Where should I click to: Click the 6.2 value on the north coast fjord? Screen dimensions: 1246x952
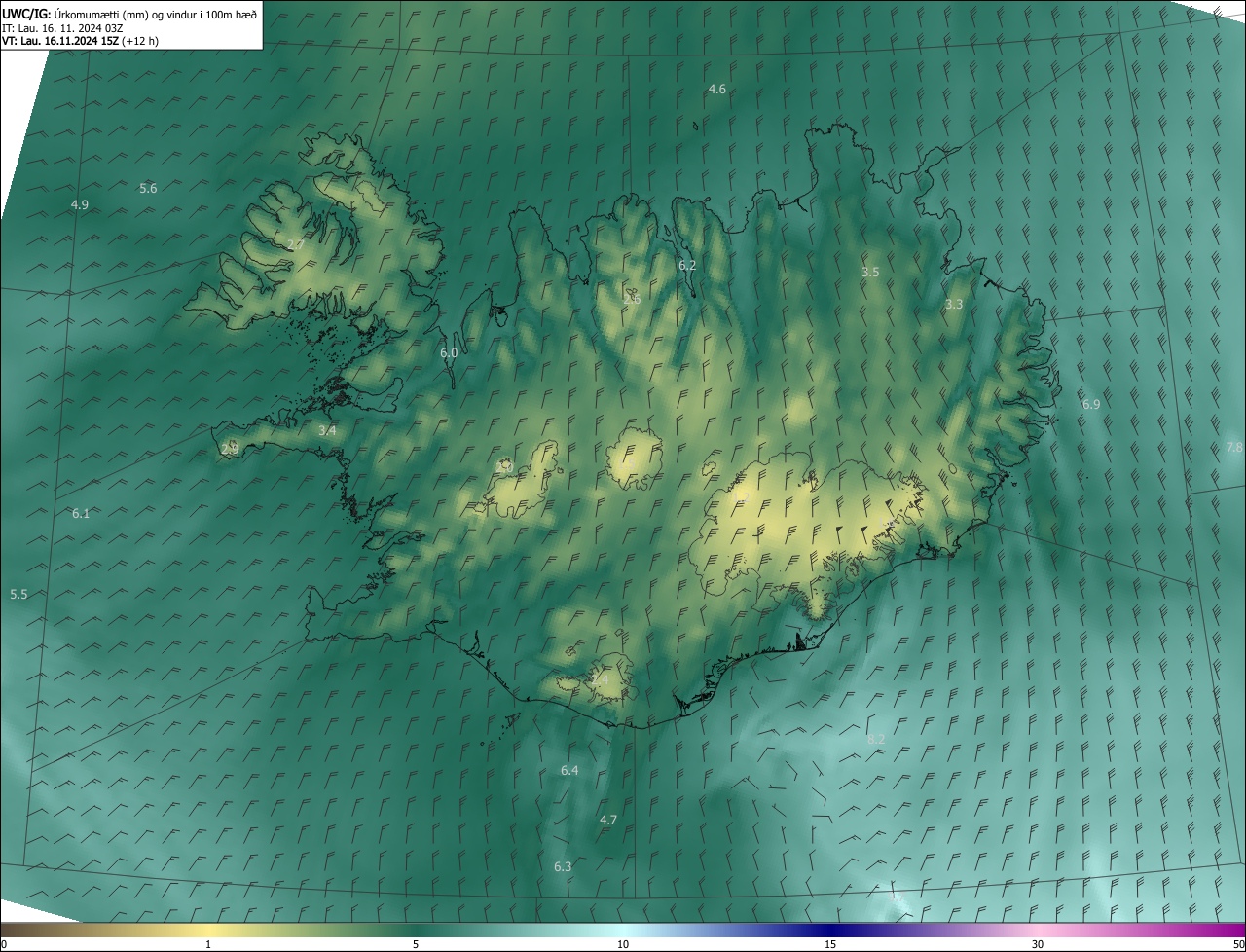(x=687, y=265)
